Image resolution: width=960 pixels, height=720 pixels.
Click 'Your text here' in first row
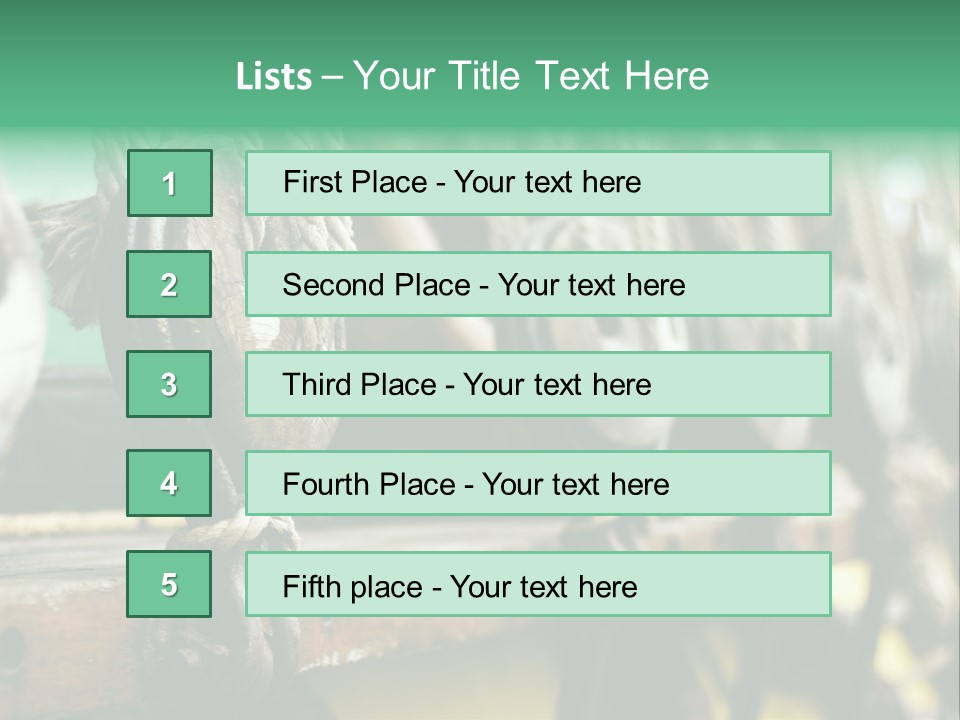tap(547, 182)
